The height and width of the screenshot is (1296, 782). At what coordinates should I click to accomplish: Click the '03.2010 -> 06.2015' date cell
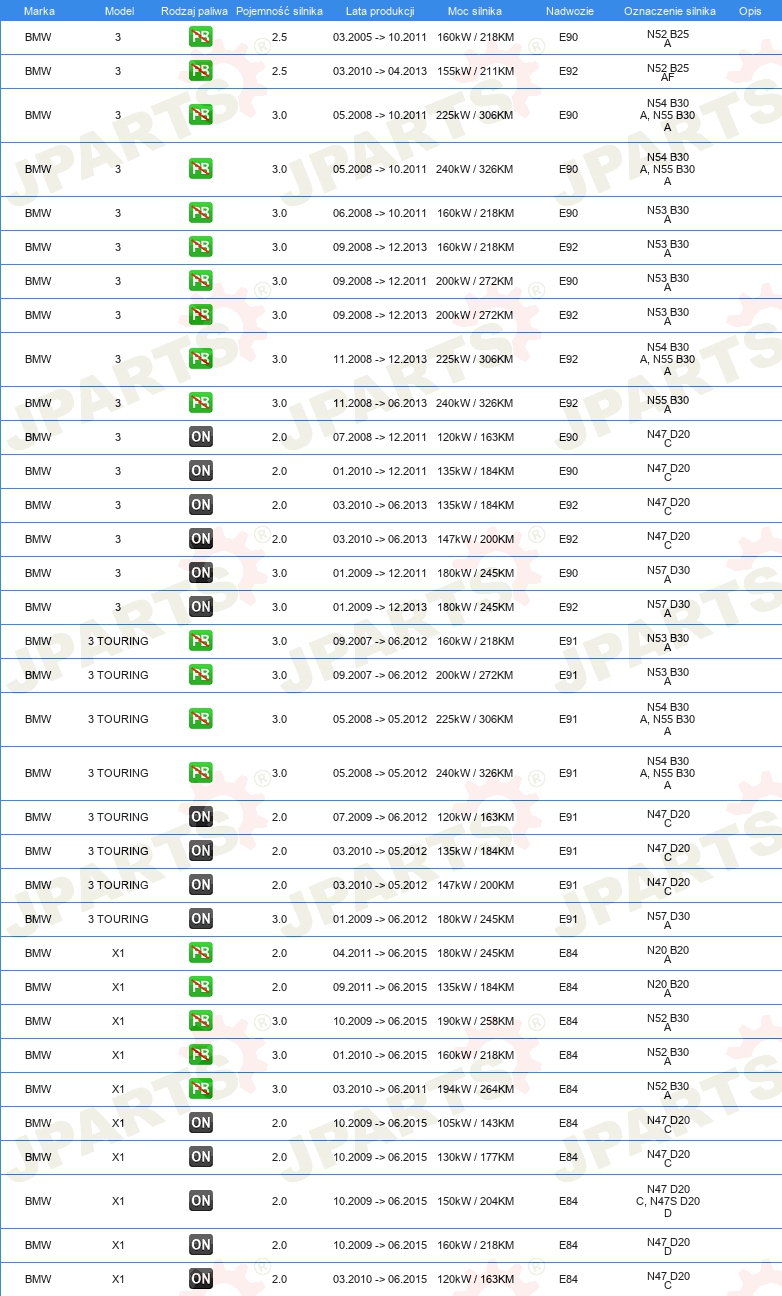pos(380,1279)
